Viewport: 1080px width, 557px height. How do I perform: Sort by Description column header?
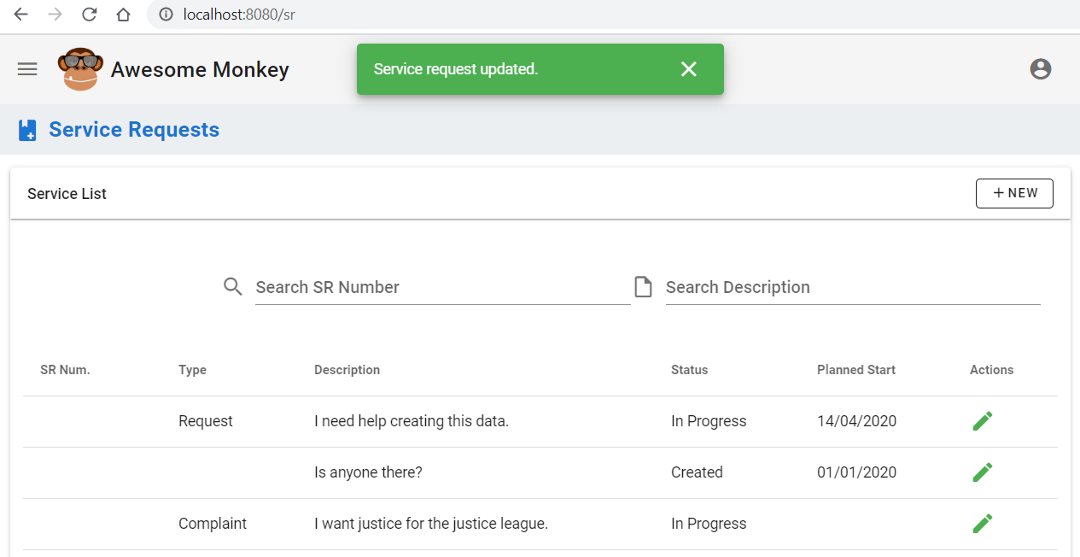point(346,370)
